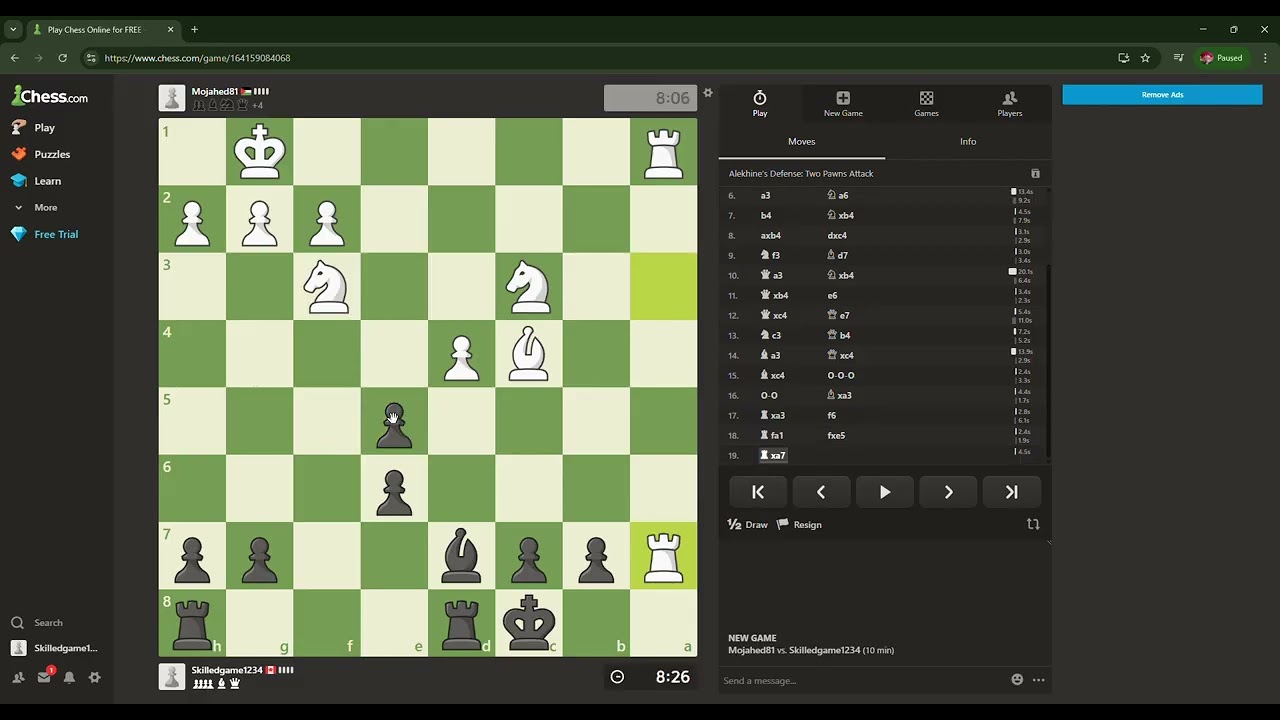Select move 6 a3 in move list

point(765,196)
